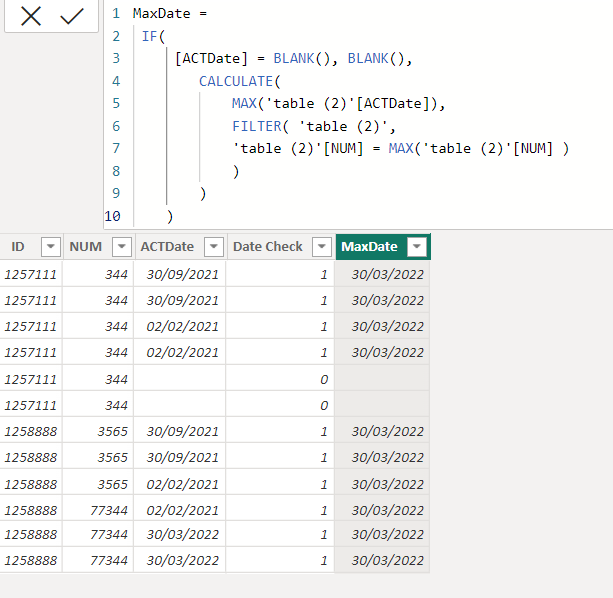Open ACTDate column filter dropdown
Image resolution: width=613 pixels, height=598 pixels.
tap(213, 247)
